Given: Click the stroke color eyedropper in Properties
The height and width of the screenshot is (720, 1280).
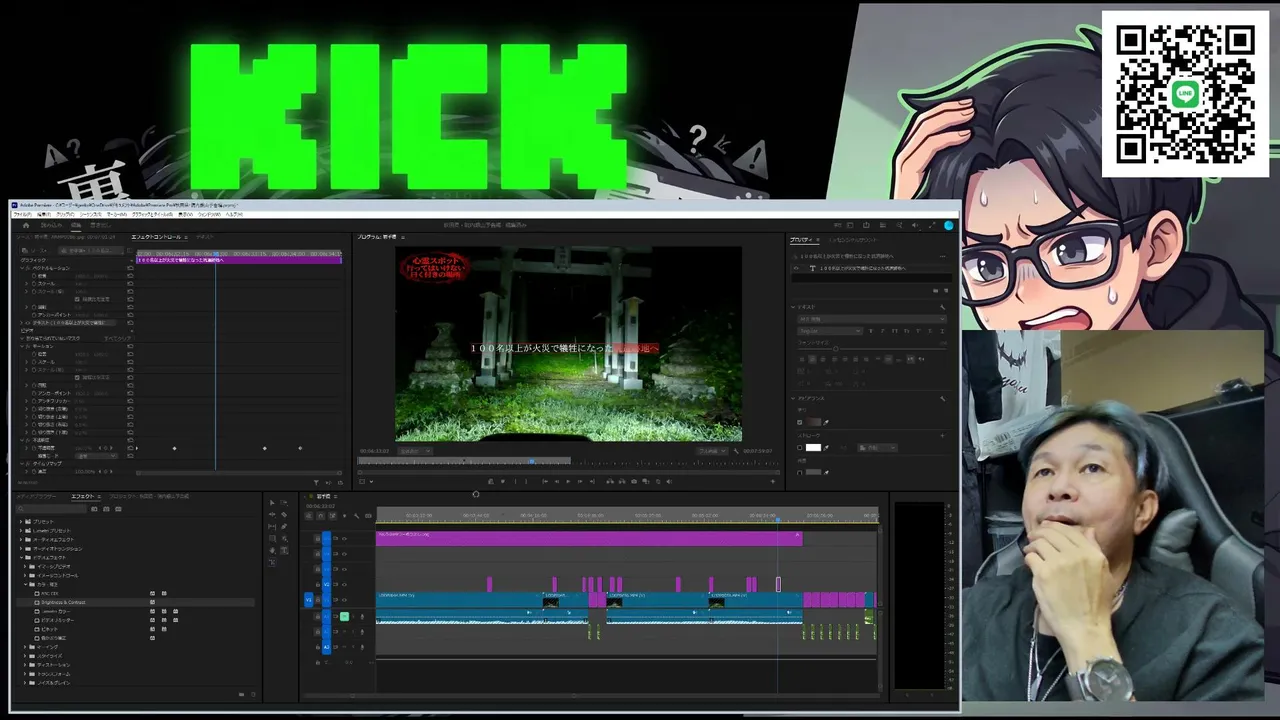Looking at the screenshot, I should click(x=826, y=448).
